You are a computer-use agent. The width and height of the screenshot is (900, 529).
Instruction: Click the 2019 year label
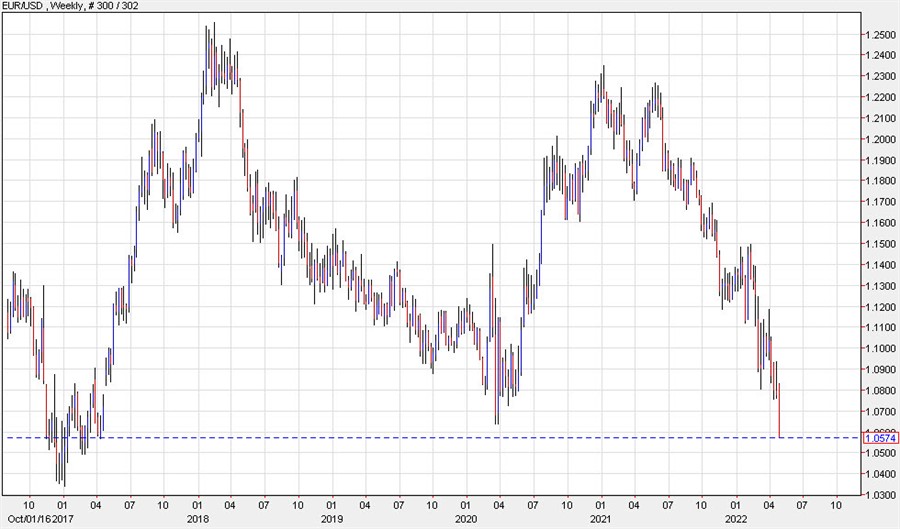tap(332, 519)
